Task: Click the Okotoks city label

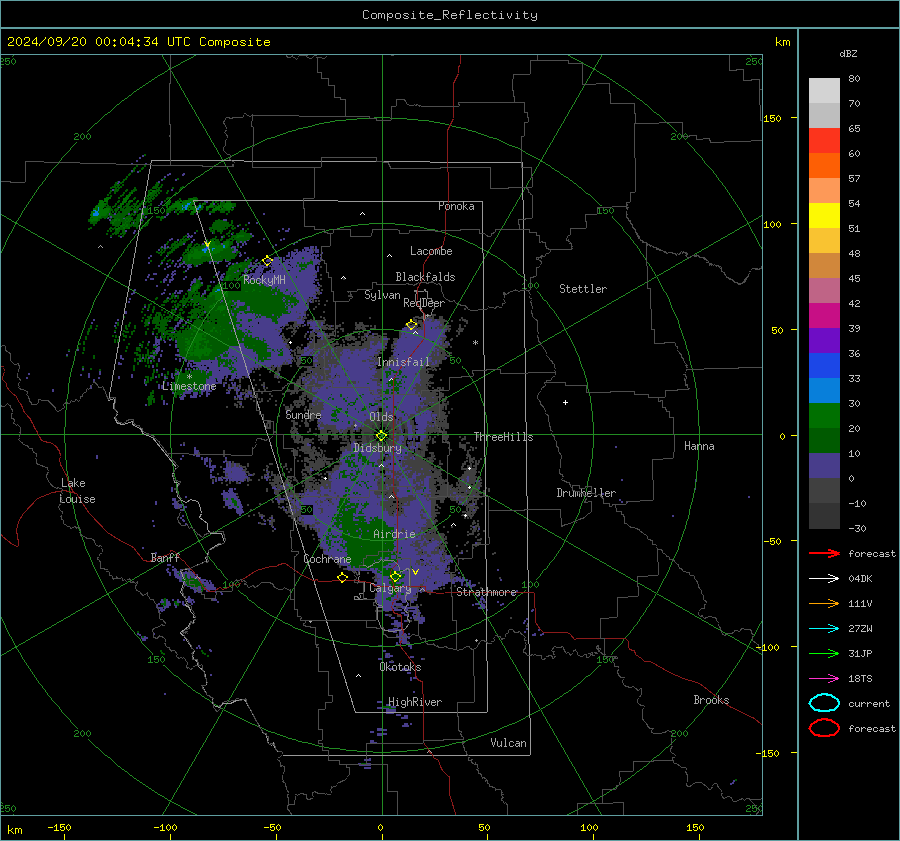Action: click(400, 667)
